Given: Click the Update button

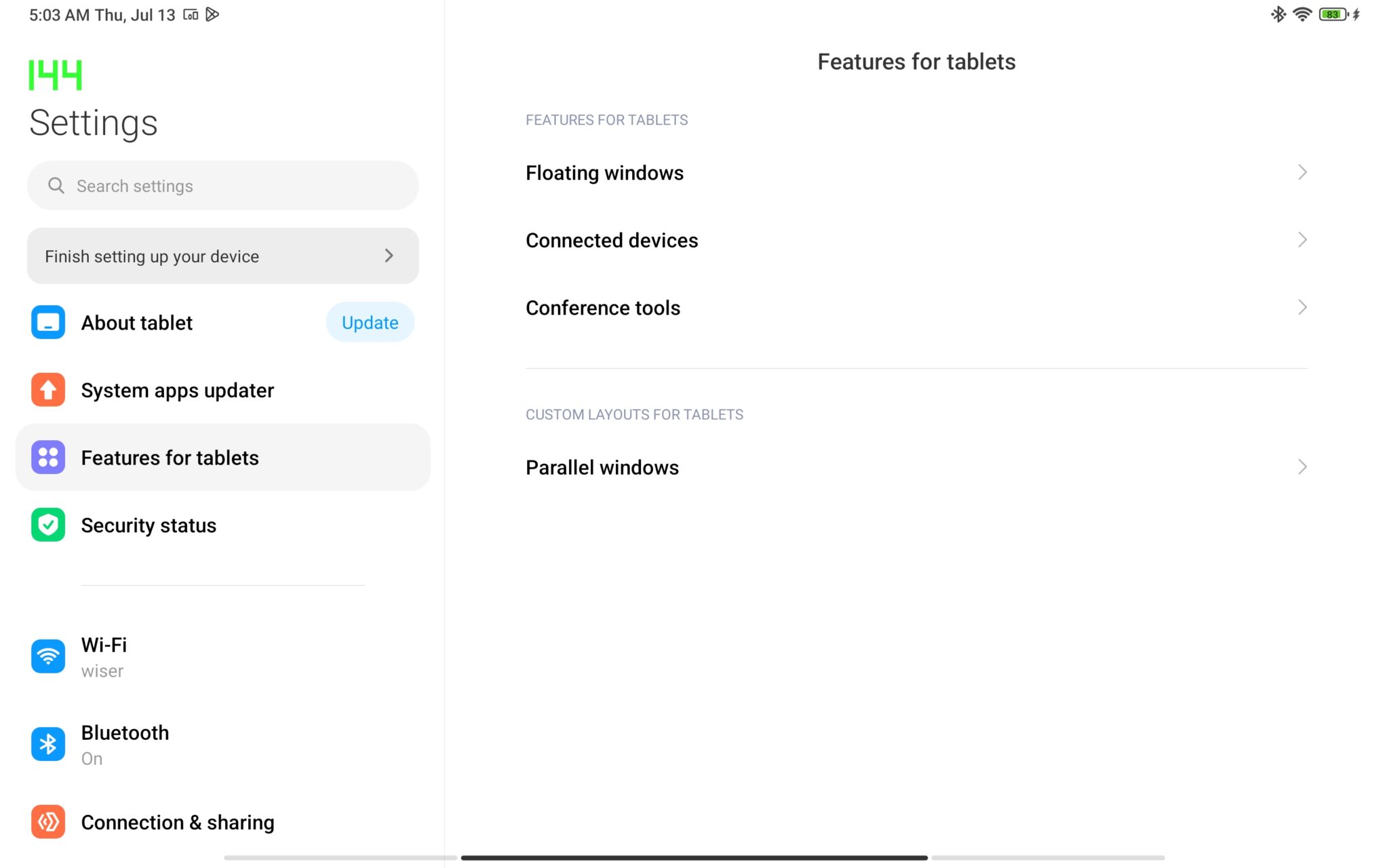Looking at the screenshot, I should [370, 322].
